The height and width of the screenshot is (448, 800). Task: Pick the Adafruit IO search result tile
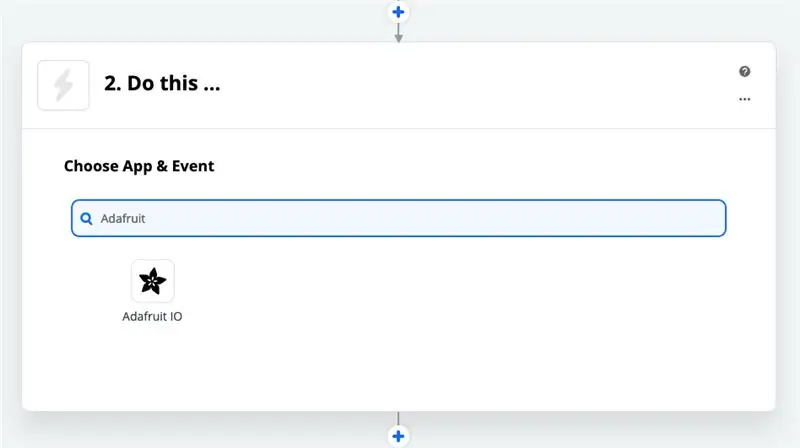click(x=152, y=291)
